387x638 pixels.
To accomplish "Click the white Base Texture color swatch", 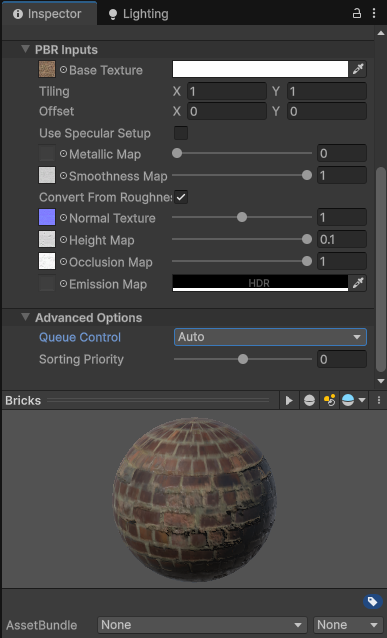I will (260, 69).
